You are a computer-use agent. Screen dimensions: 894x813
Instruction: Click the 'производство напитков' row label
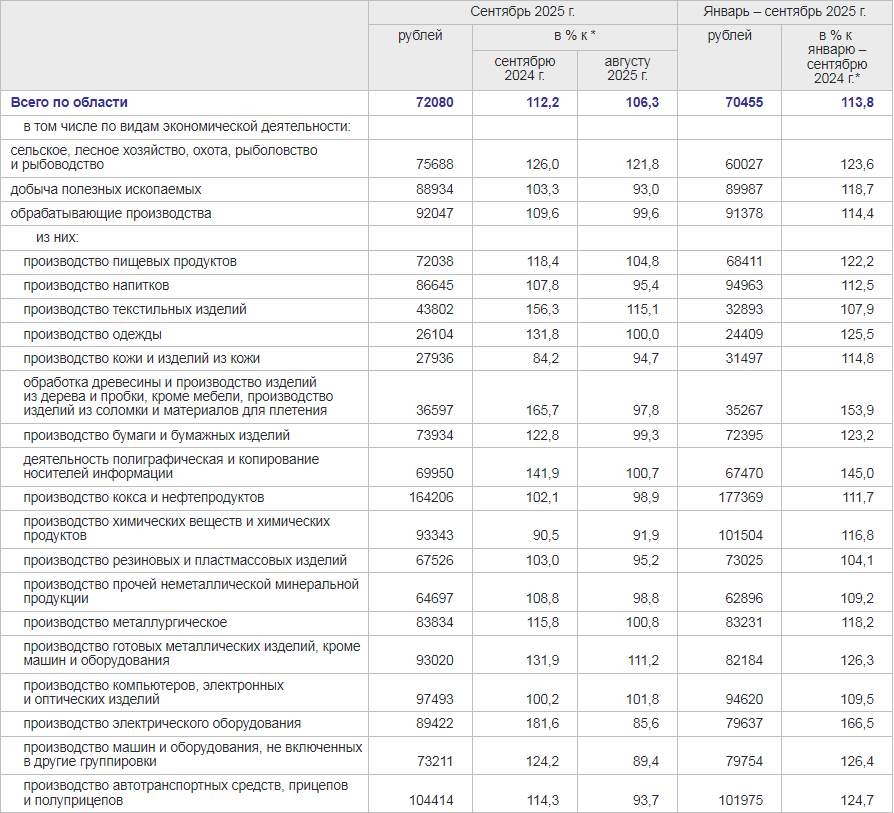click(x=89, y=285)
